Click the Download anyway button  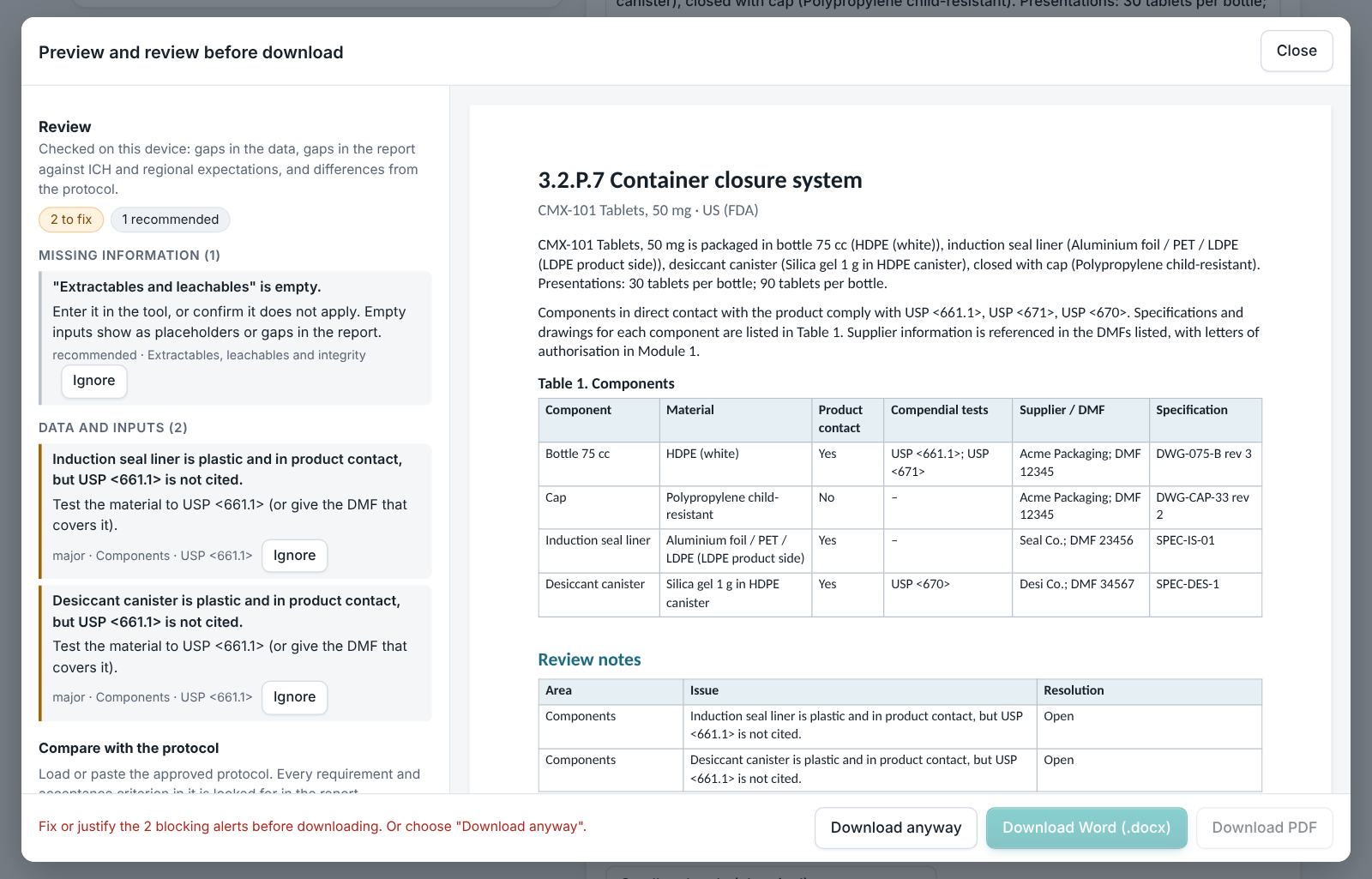(895, 828)
